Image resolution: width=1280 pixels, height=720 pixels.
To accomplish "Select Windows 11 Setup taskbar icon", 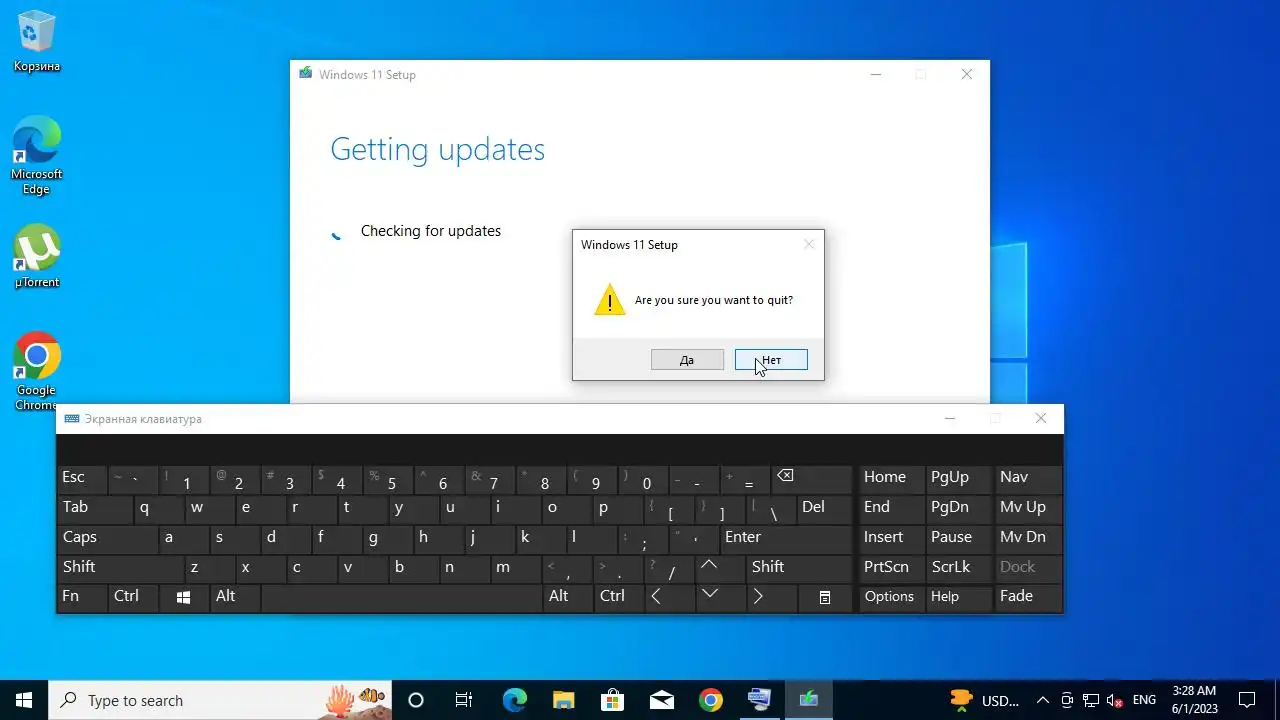I will pos(808,700).
